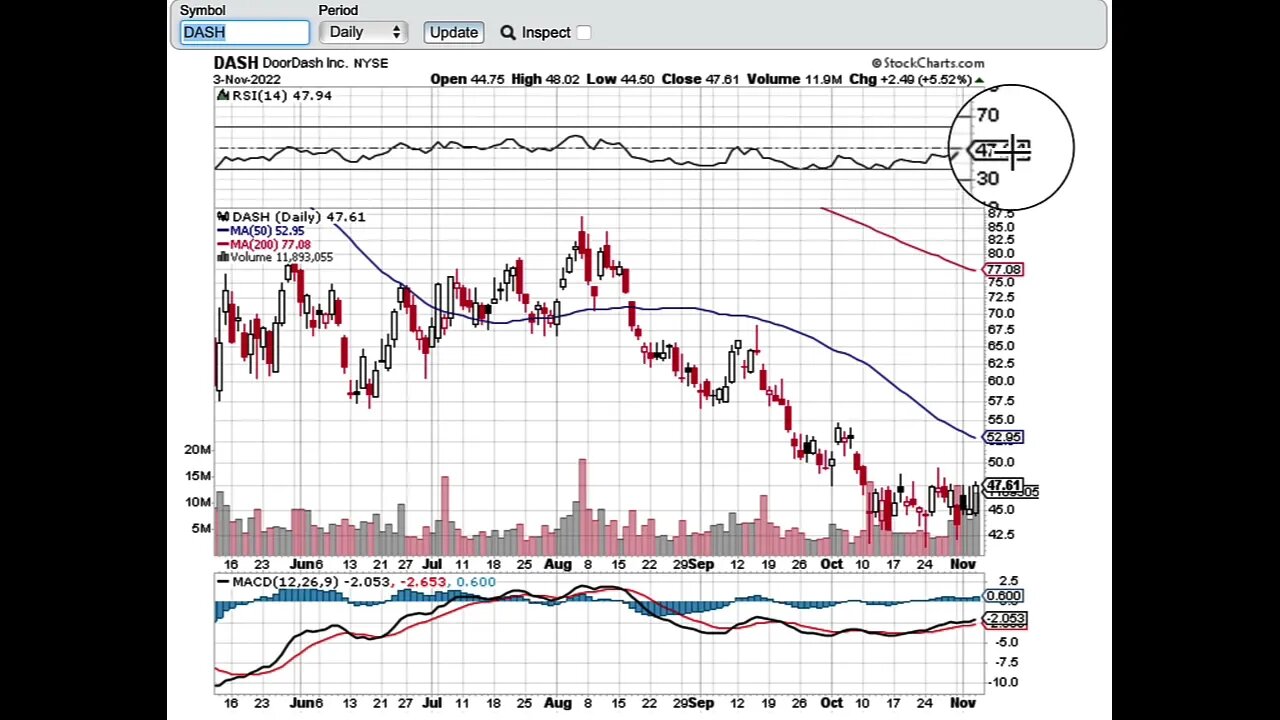
Task: Click the Symbol label text
Action: tap(203, 10)
